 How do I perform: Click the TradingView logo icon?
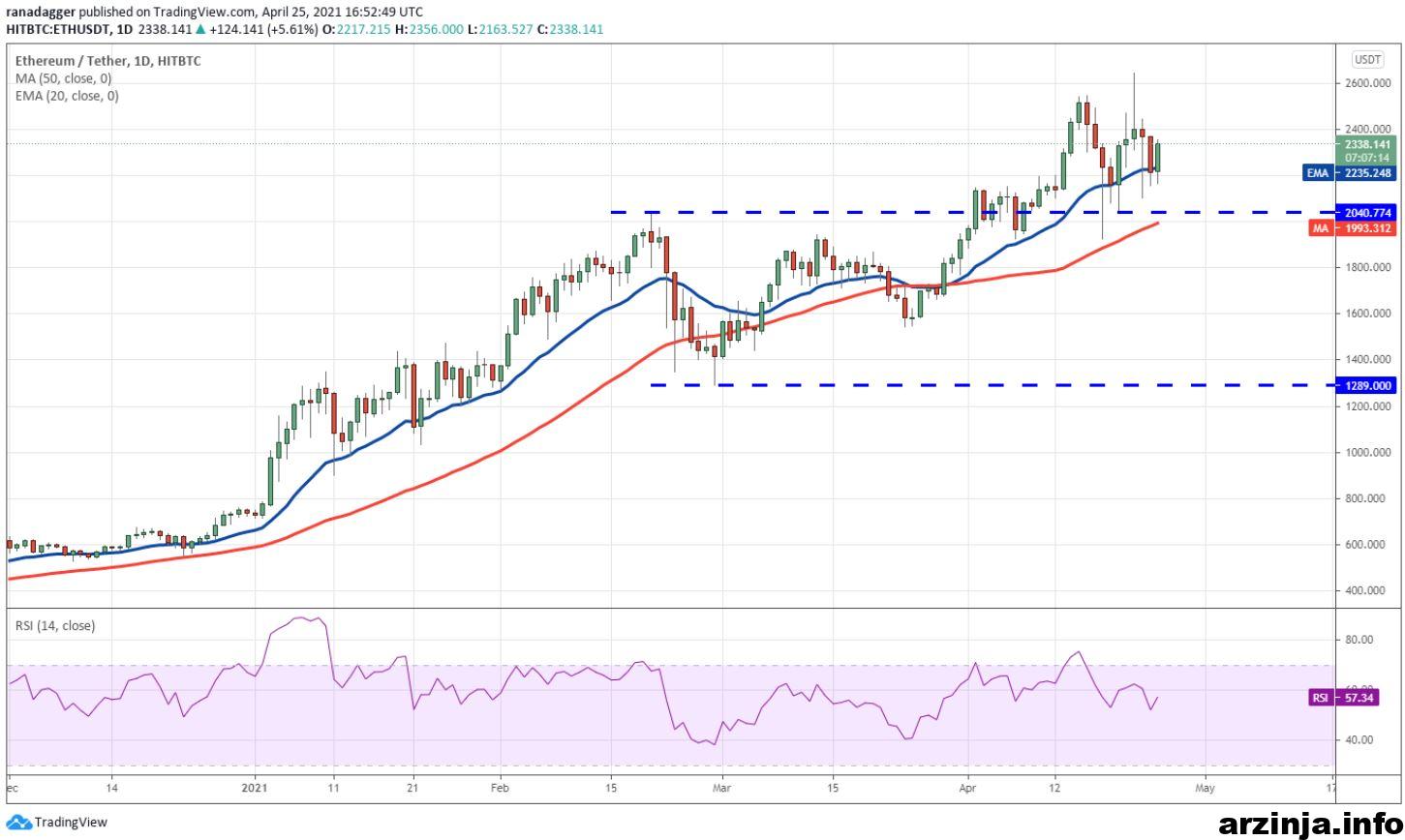tap(19, 823)
